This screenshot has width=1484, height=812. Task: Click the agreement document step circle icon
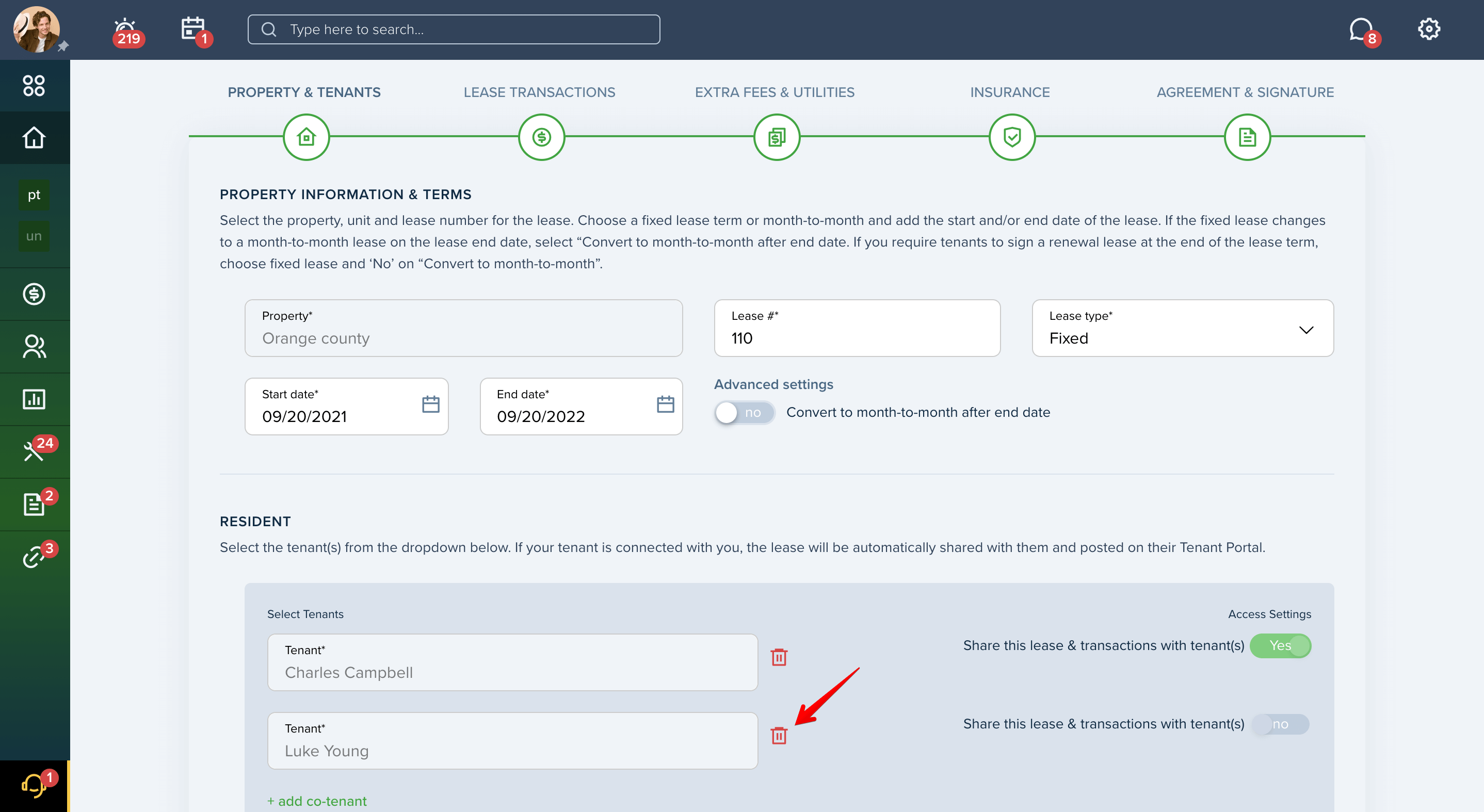[1247, 137]
